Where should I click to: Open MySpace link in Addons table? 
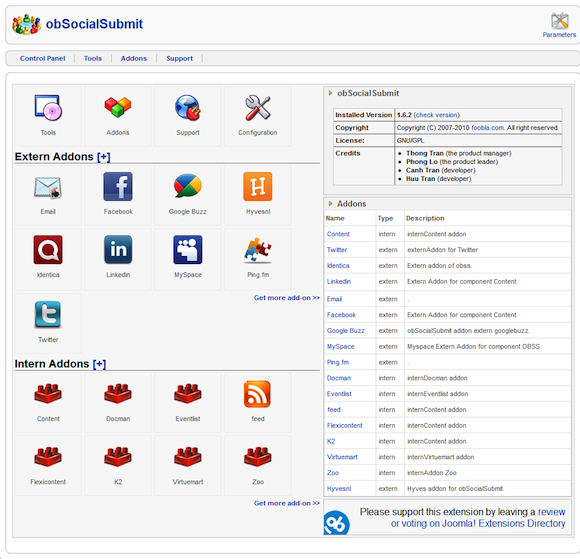click(x=340, y=347)
